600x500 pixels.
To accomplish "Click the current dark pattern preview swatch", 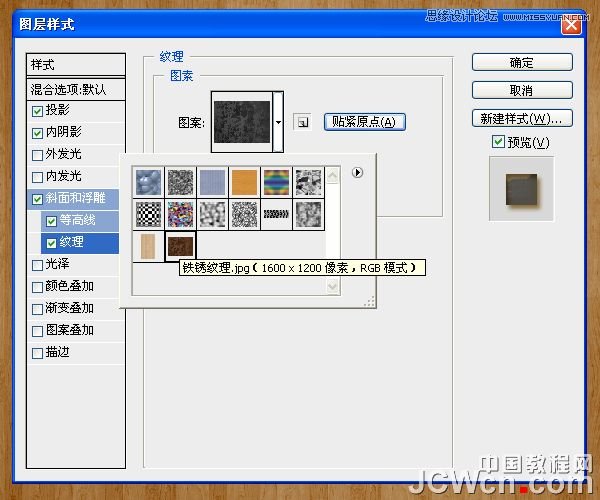I will 242,122.
